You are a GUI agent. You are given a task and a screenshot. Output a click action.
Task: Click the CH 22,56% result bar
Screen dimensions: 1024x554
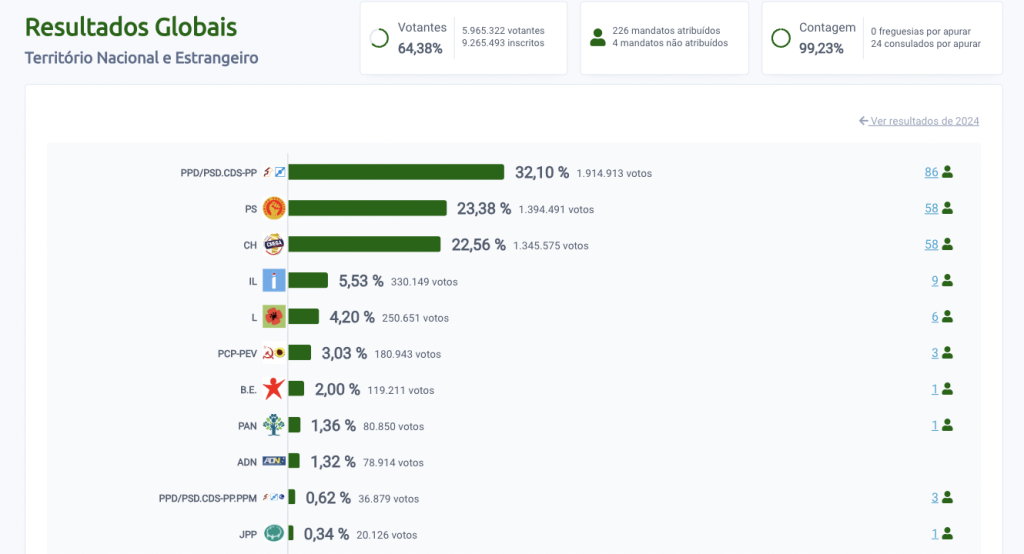(x=364, y=245)
